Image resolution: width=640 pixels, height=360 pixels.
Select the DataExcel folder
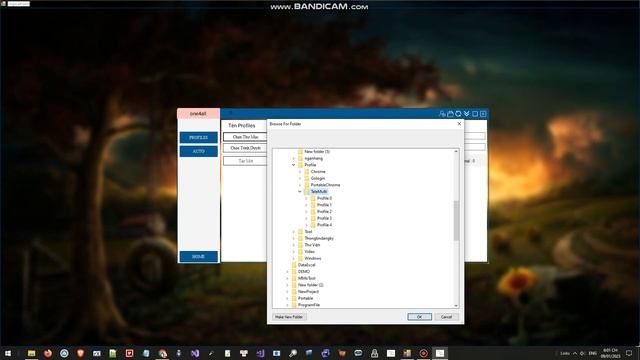307,265
